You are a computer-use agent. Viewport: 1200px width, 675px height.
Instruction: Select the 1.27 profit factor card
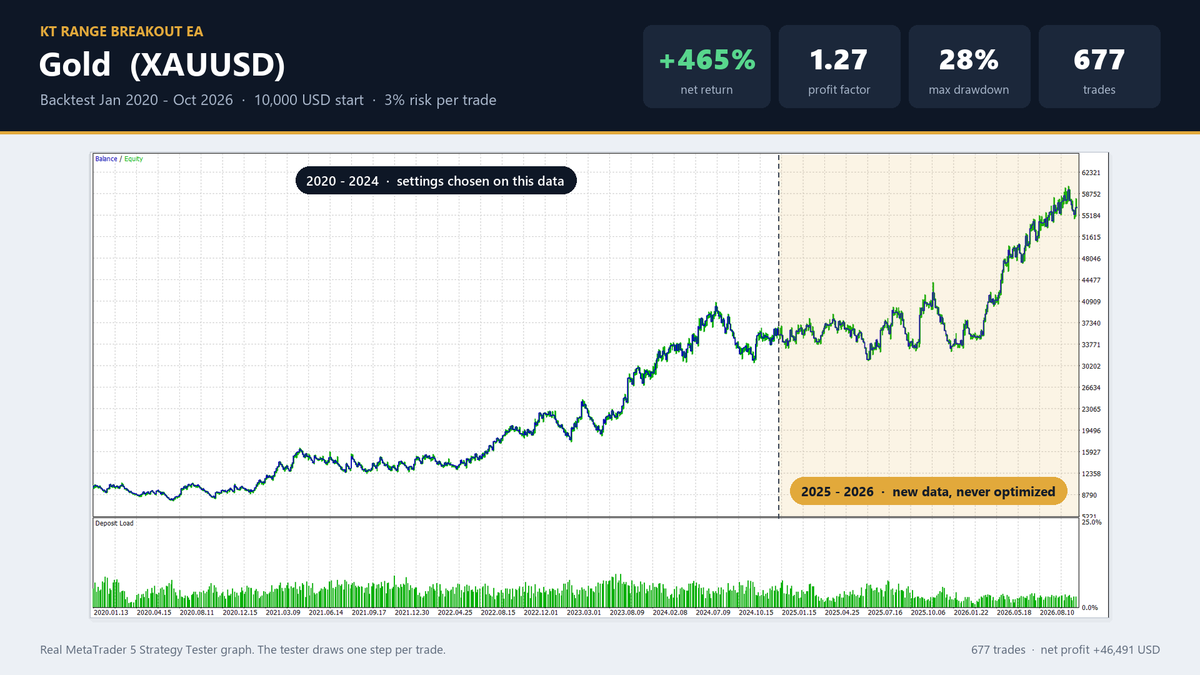pos(839,66)
